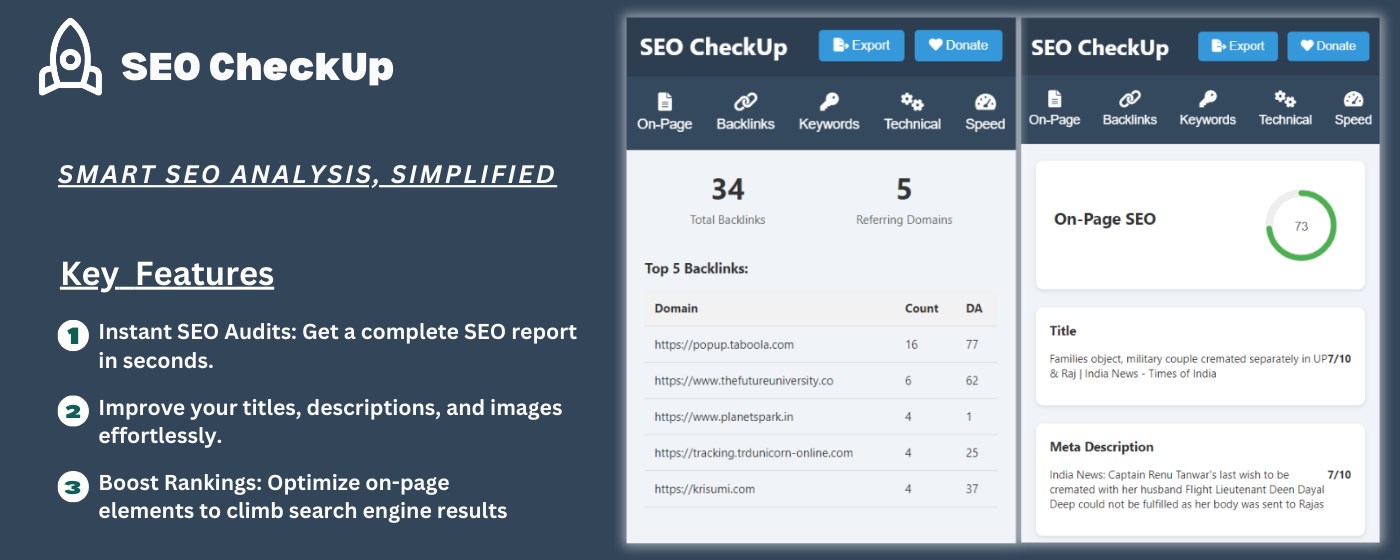
Task: Select https://tracking.trdunicorn-online.com row
Action: click(x=821, y=453)
